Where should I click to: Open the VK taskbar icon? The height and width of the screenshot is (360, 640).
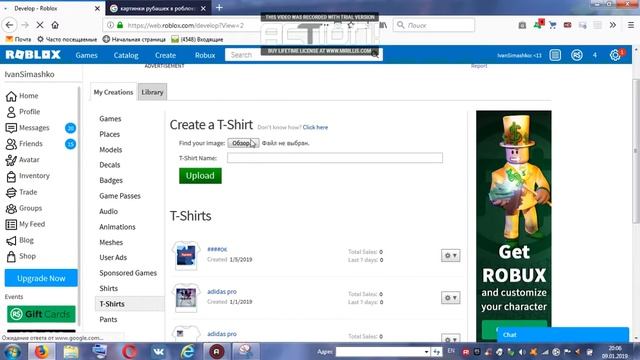[158, 351]
